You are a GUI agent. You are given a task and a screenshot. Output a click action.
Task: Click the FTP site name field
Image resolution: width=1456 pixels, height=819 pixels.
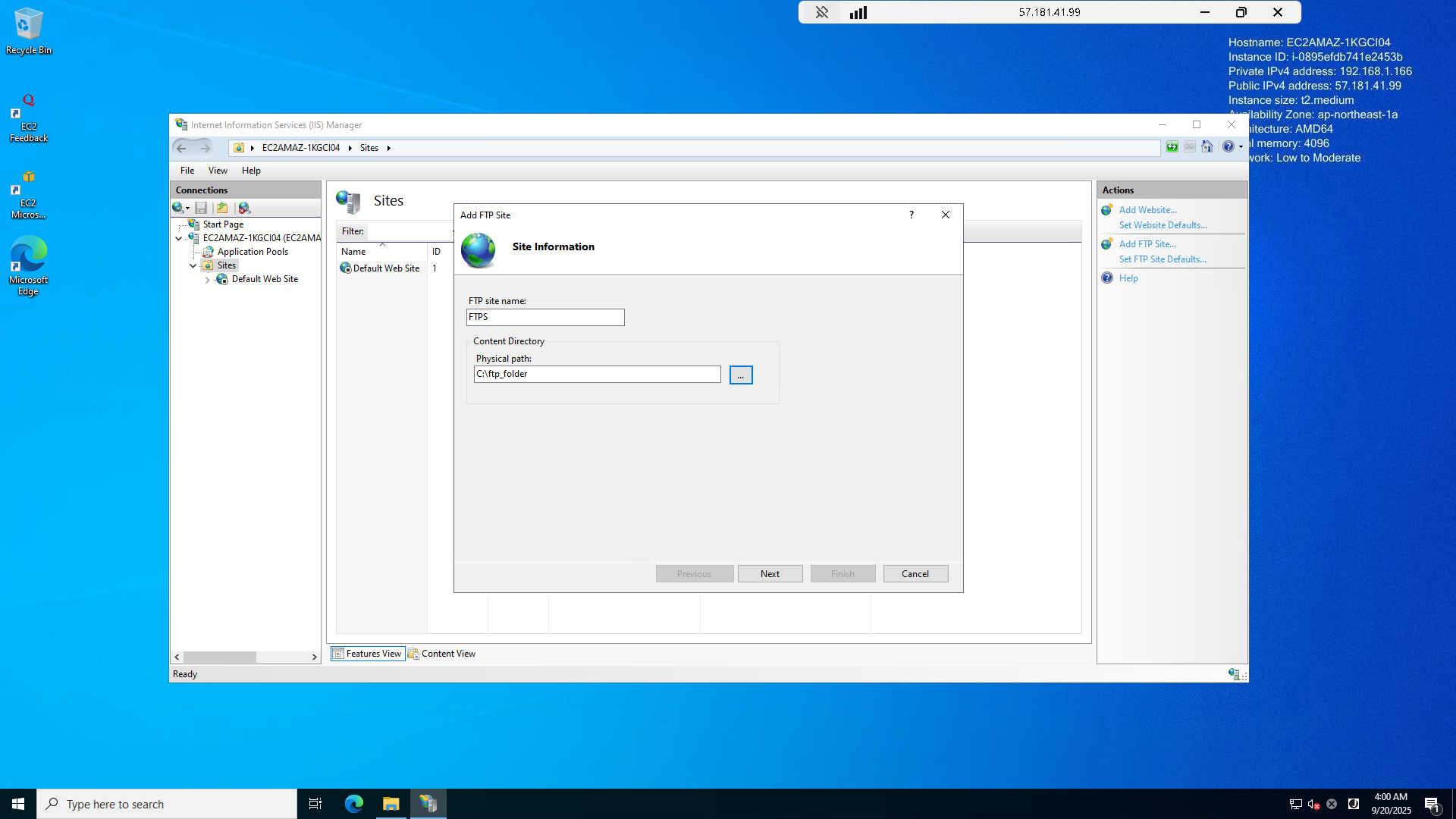544,317
